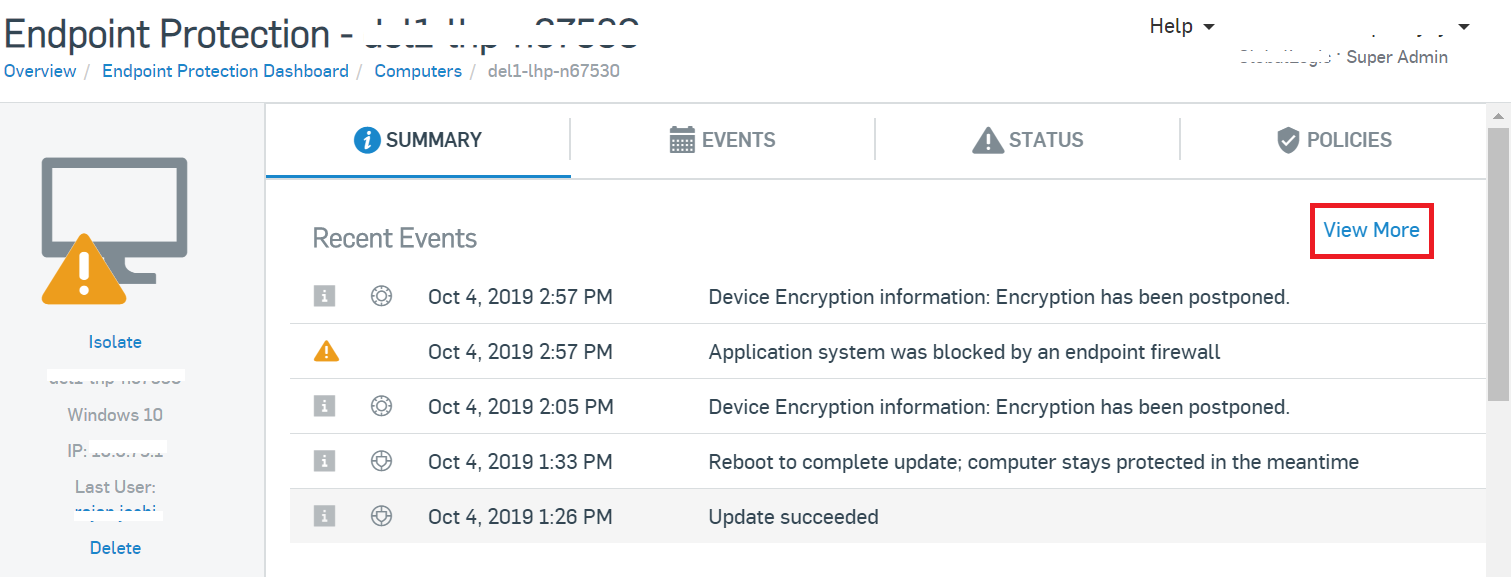This screenshot has width=1511, height=577.
Task: Click the Isolate link under computer
Action: 115,342
